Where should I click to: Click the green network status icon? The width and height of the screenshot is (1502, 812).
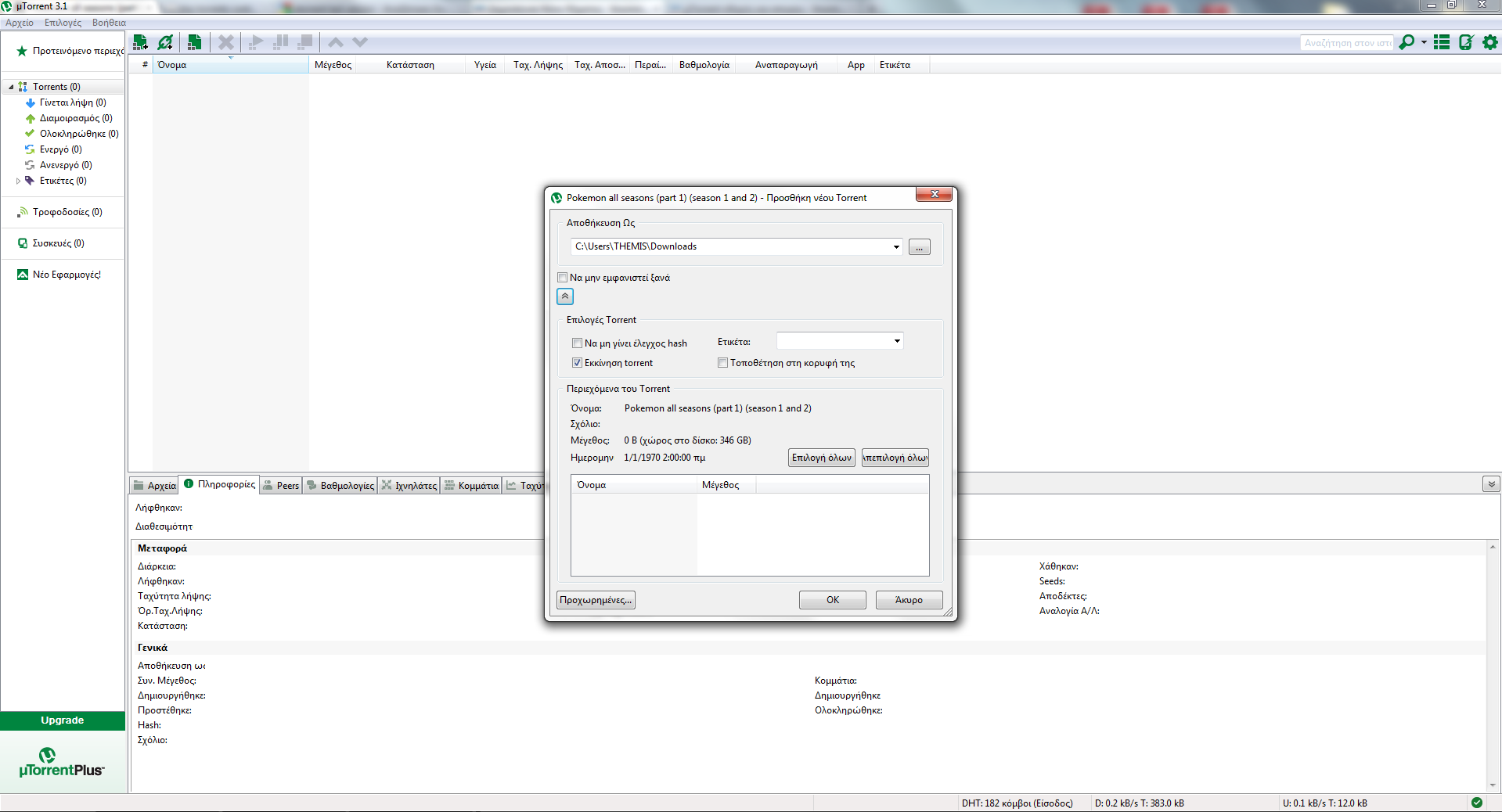point(1477,803)
